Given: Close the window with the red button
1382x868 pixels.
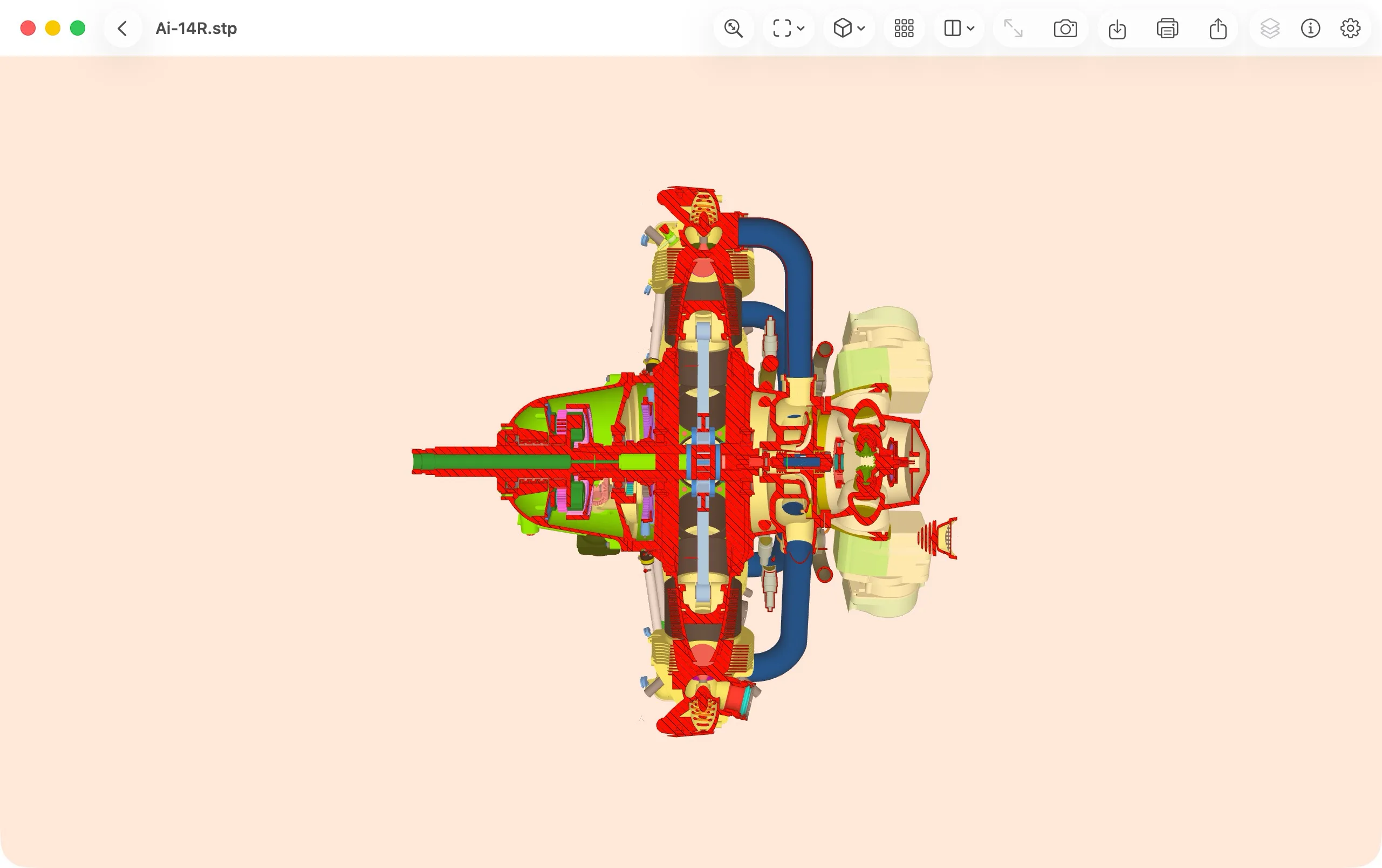Looking at the screenshot, I should tap(28, 28).
